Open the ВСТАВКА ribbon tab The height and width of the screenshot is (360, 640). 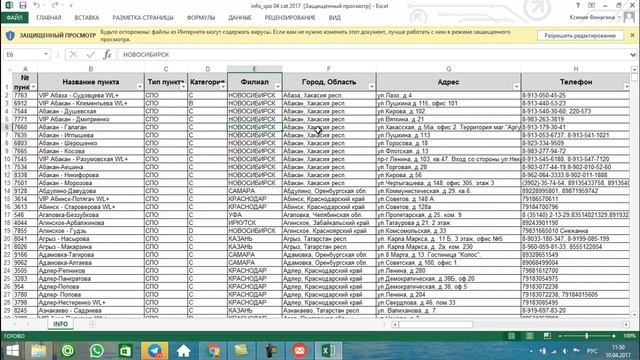click(87, 18)
